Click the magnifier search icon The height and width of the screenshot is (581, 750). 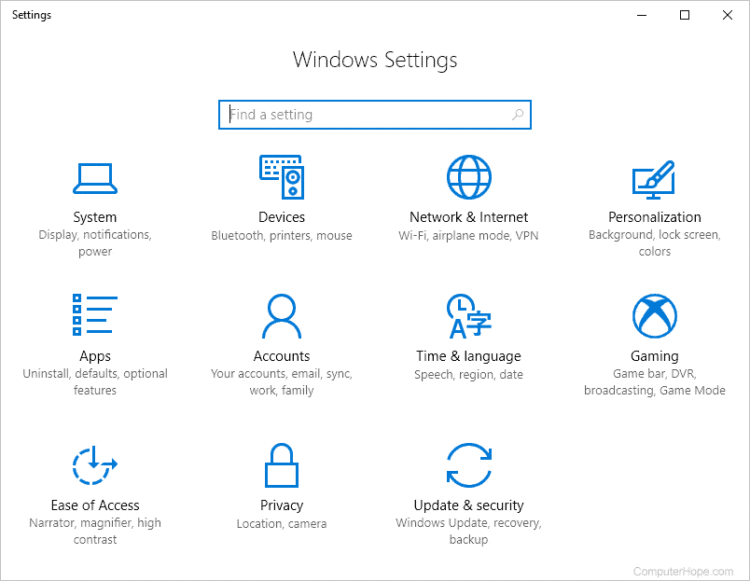(x=518, y=114)
